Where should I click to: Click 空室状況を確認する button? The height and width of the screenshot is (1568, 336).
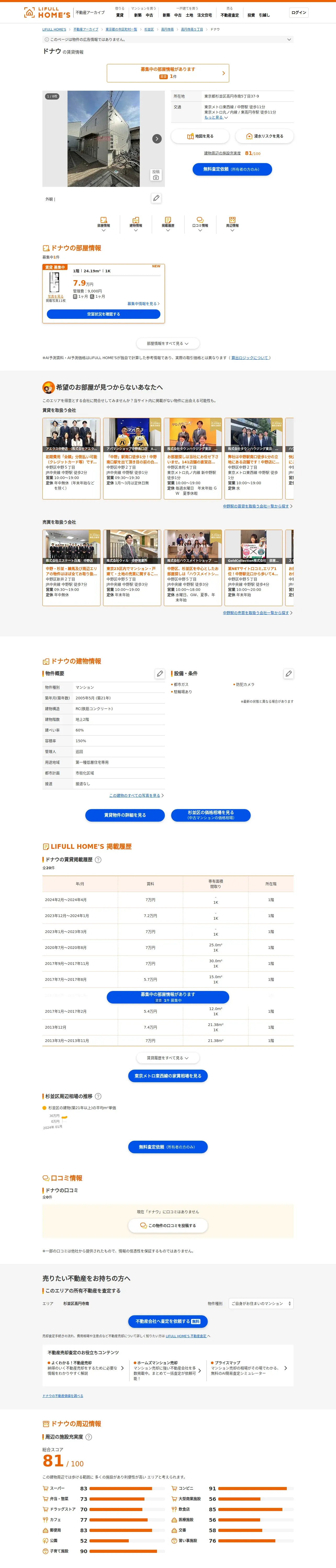(x=104, y=314)
